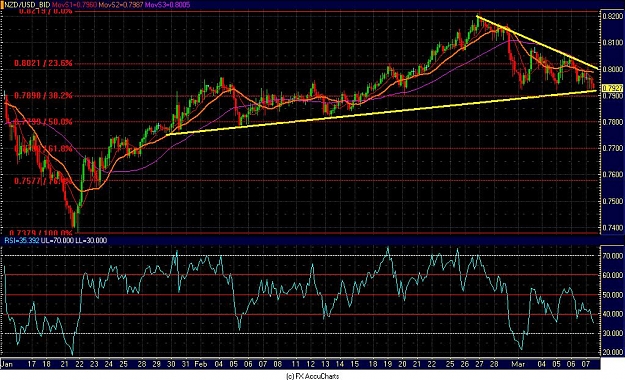Image resolution: width=625 pixels, height=380 pixels.
Task: Click 0.8000 on the price axis
Action: (x=613, y=69)
